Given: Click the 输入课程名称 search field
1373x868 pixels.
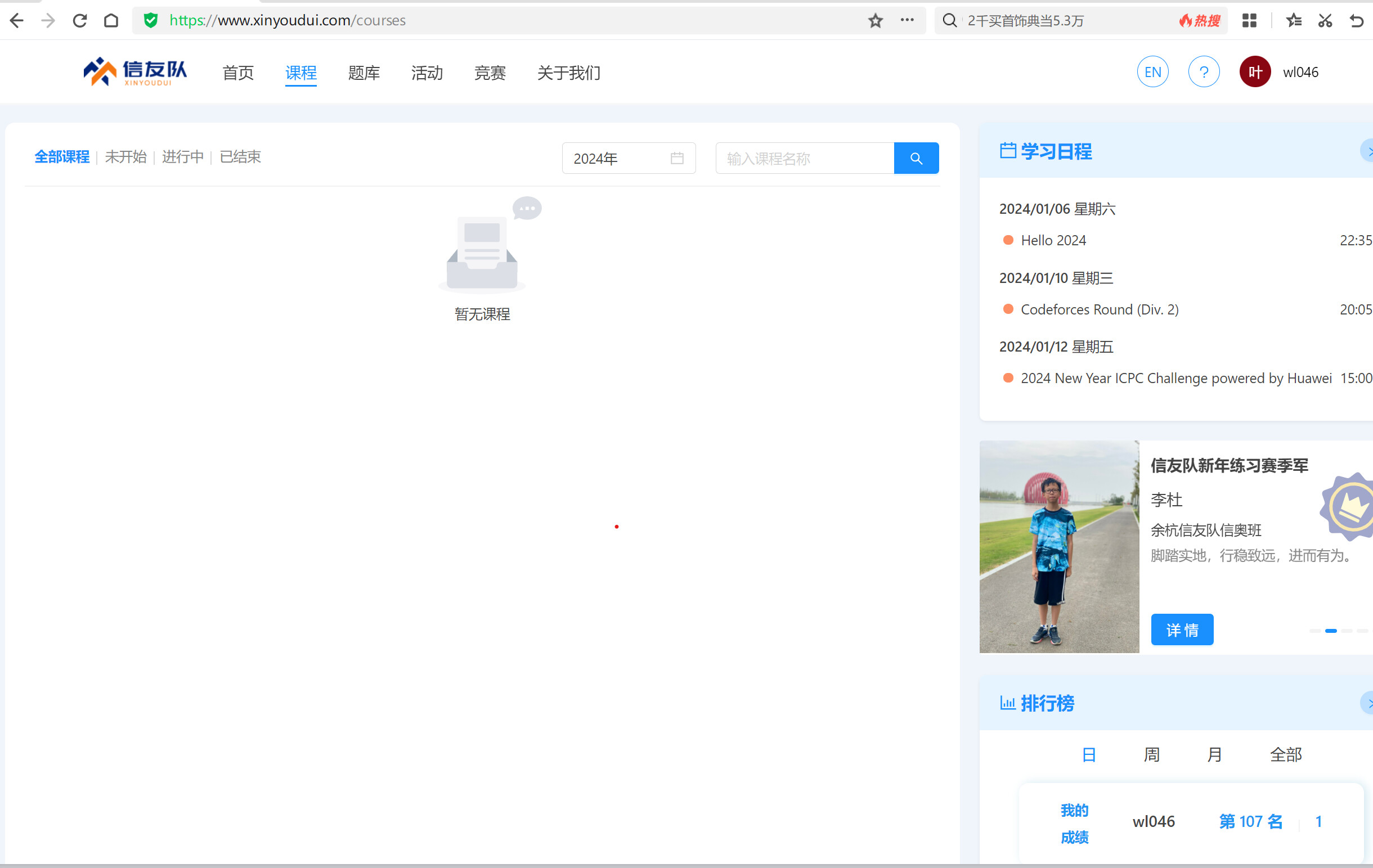Looking at the screenshot, I should pyautogui.click(x=804, y=158).
